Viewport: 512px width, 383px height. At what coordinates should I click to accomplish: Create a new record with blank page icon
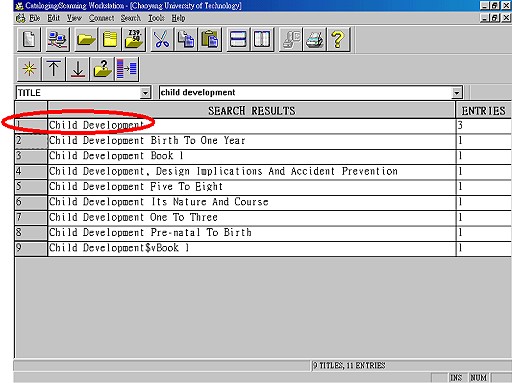(29, 40)
